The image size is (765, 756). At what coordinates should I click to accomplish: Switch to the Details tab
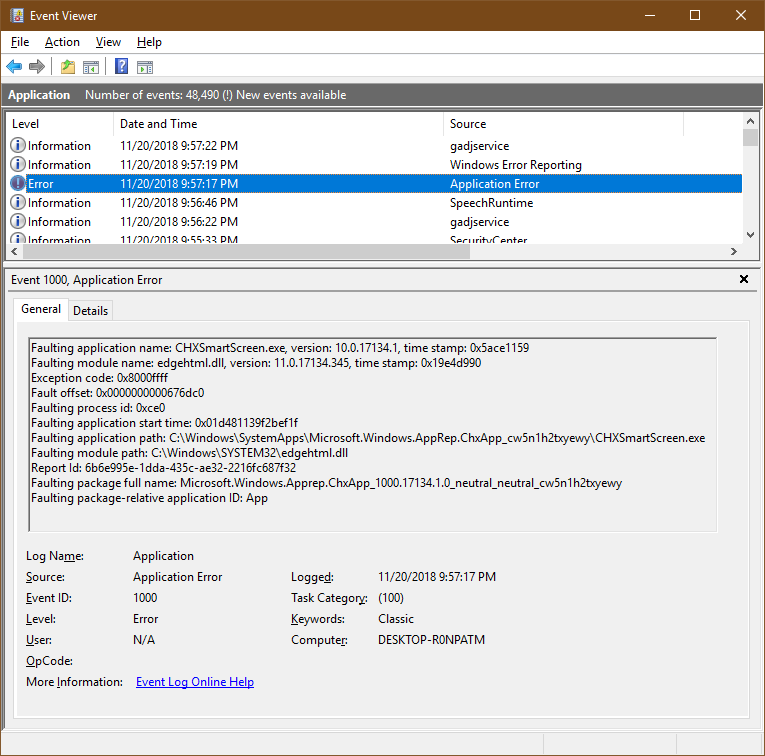90,311
